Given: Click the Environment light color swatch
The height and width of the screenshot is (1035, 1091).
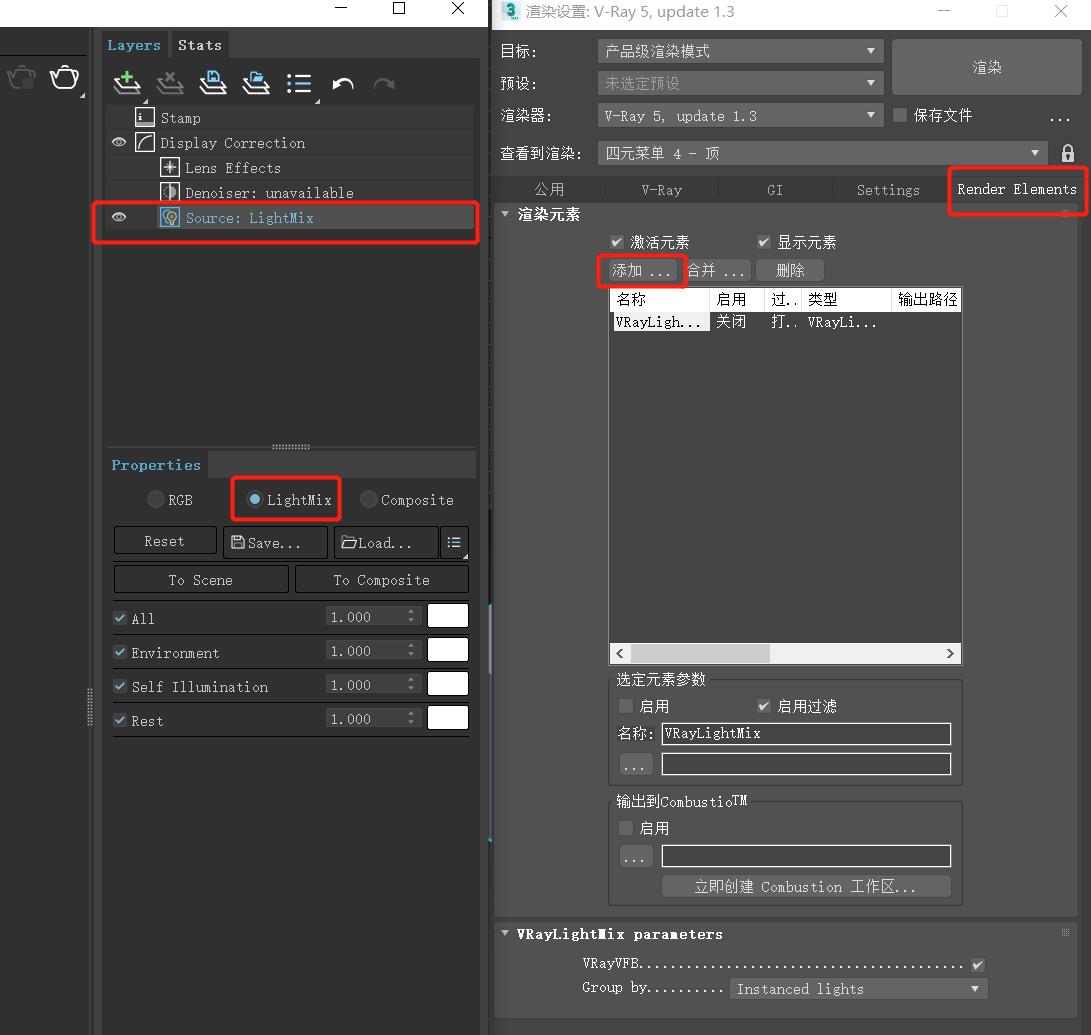Looking at the screenshot, I should click(x=447, y=650).
